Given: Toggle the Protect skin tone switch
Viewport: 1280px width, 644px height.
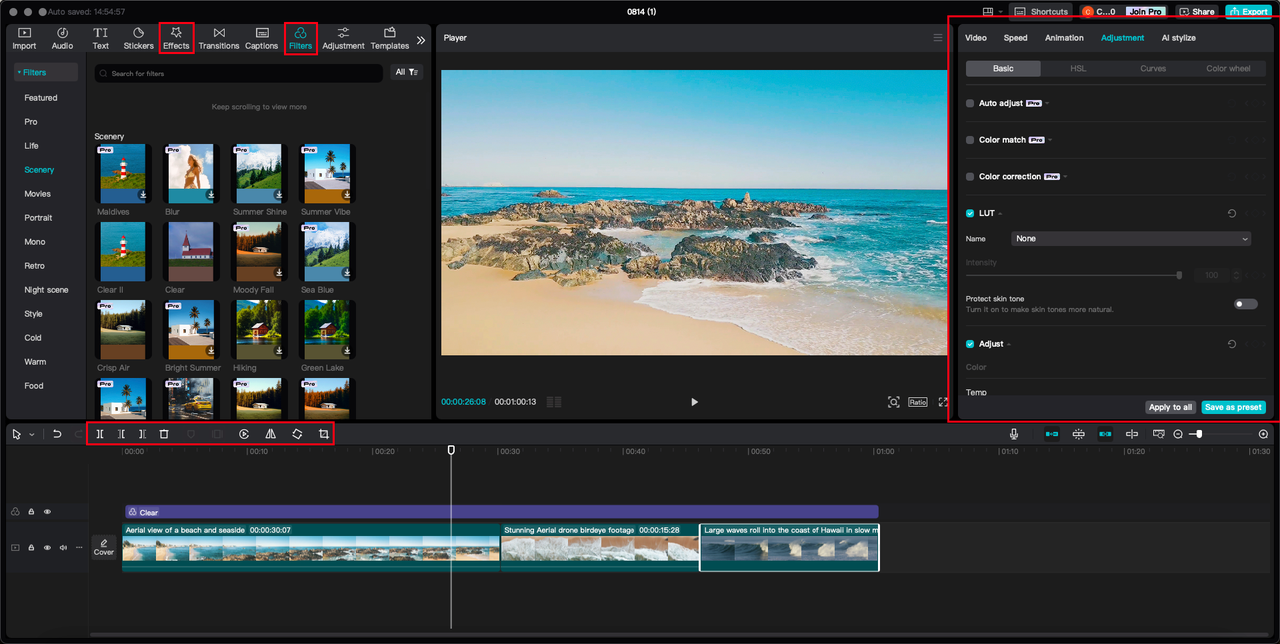Looking at the screenshot, I should [1245, 304].
